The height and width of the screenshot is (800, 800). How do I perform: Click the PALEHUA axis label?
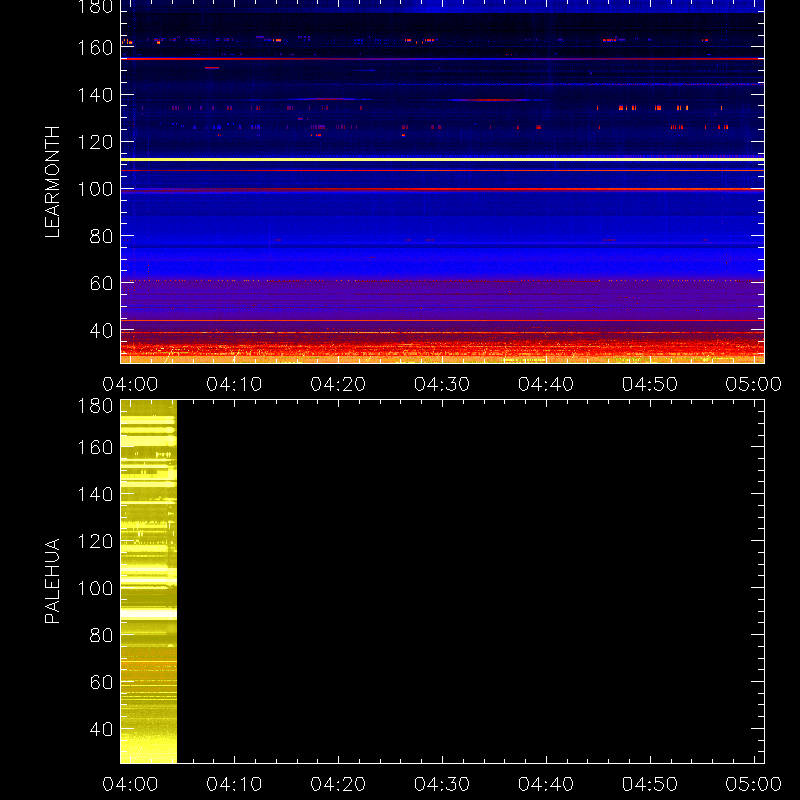(x=52, y=581)
